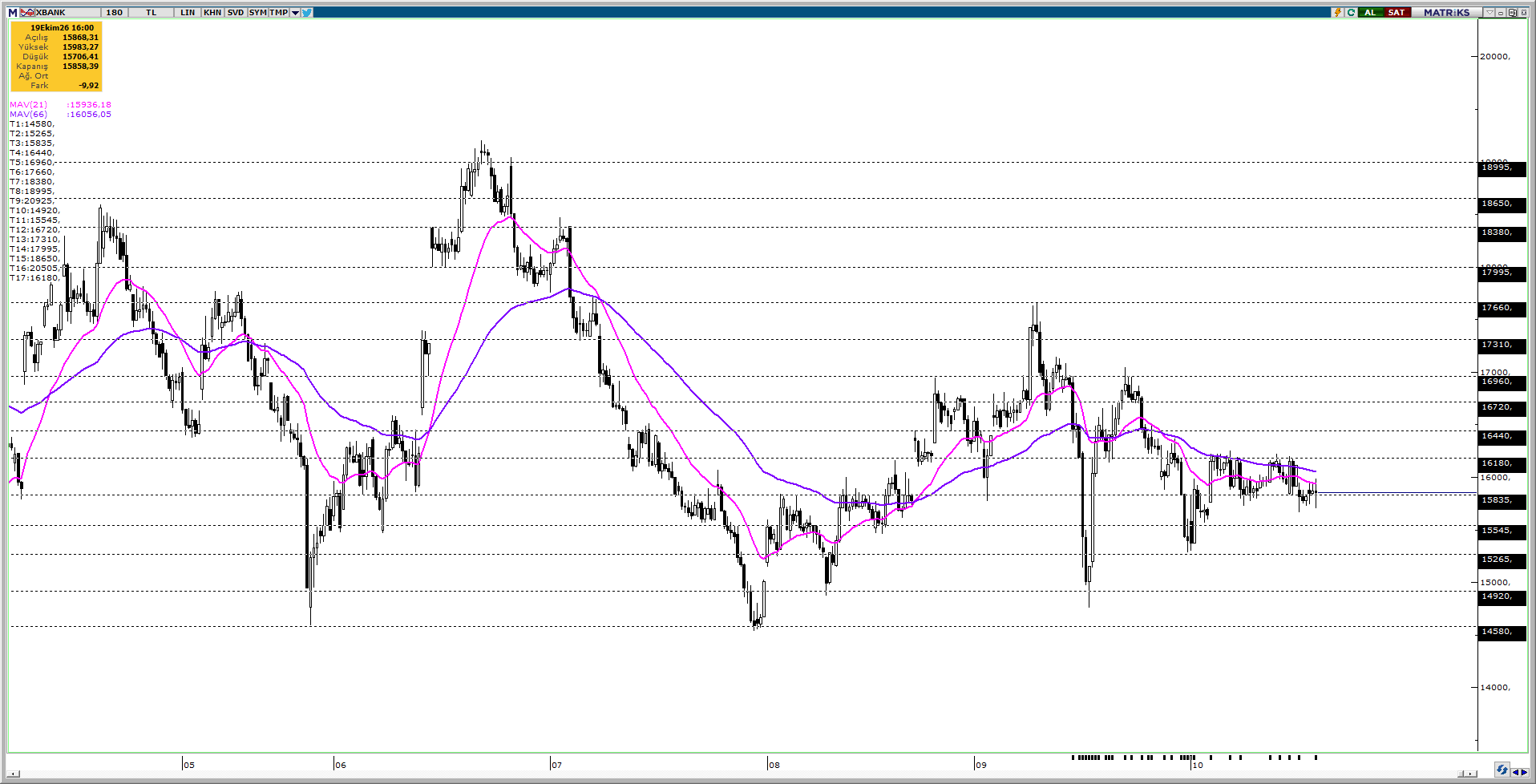Toggle LIN linear scale mode
Screen dimensions: 1536x784
188,12
